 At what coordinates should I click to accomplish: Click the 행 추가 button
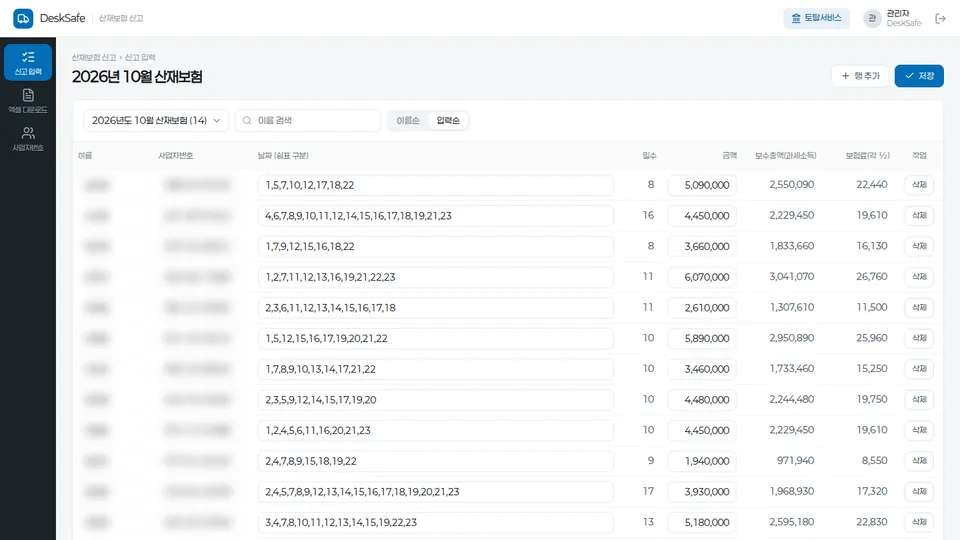click(860, 76)
